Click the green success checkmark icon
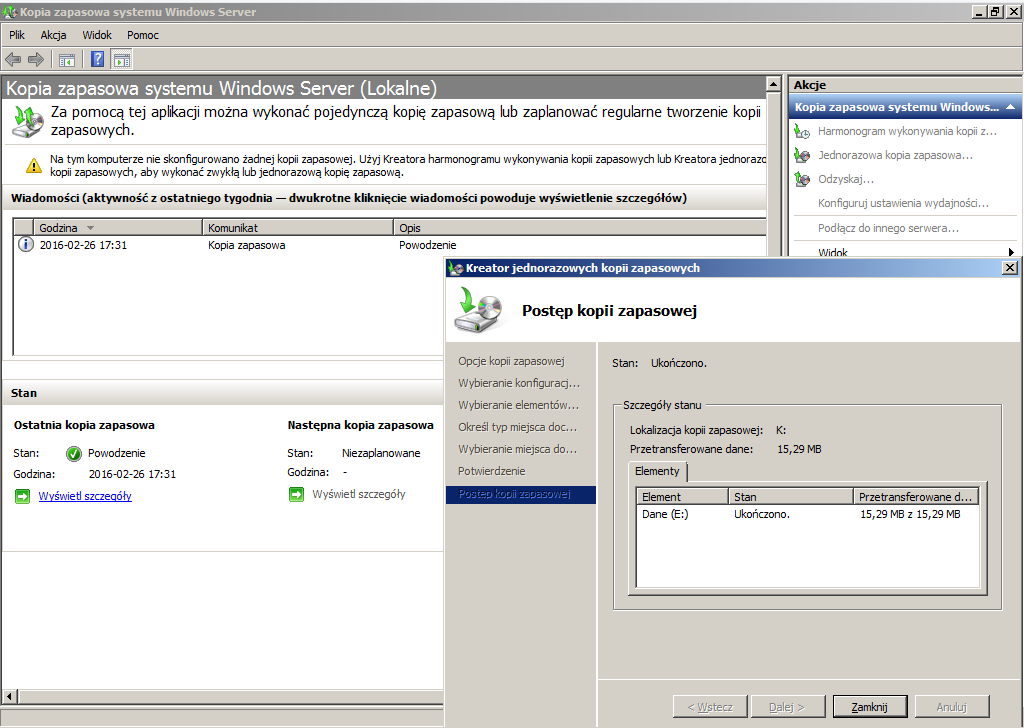1024x728 pixels. tap(74, 453)
